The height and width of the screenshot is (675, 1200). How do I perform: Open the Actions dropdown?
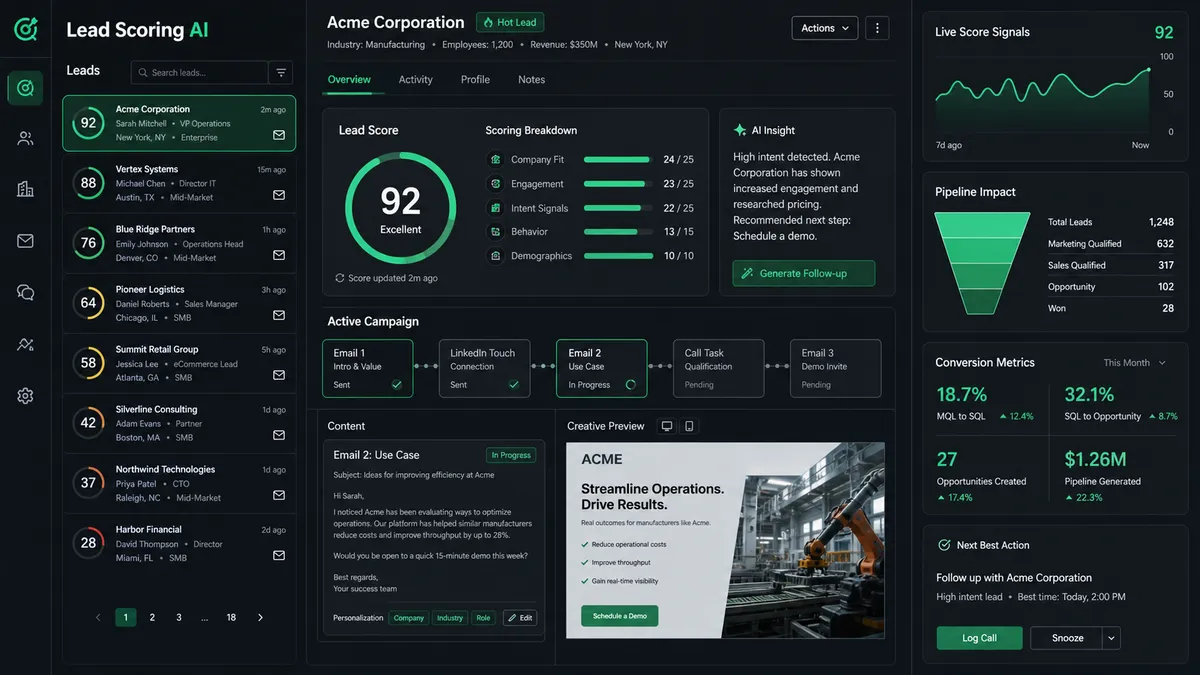click(x=825, y=28)
